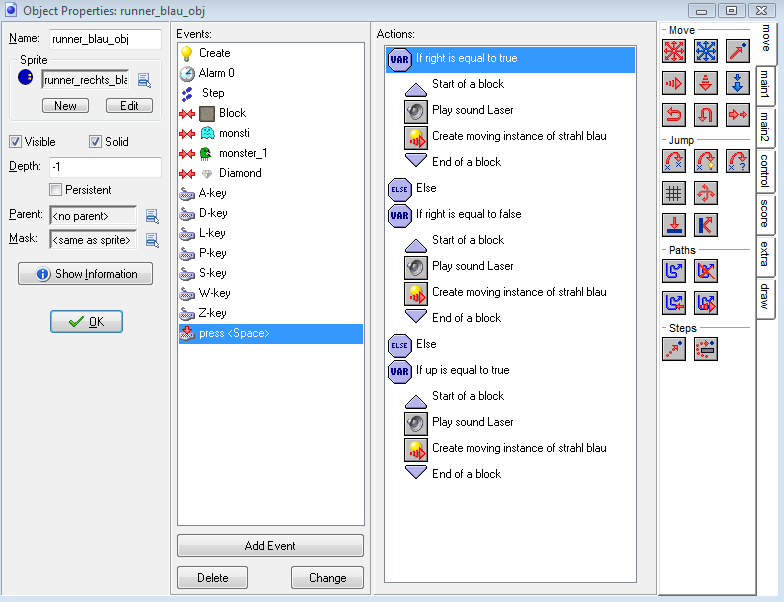Select the Align to Grid action icon
The image size is (784, 602).
tap(675, 193)
